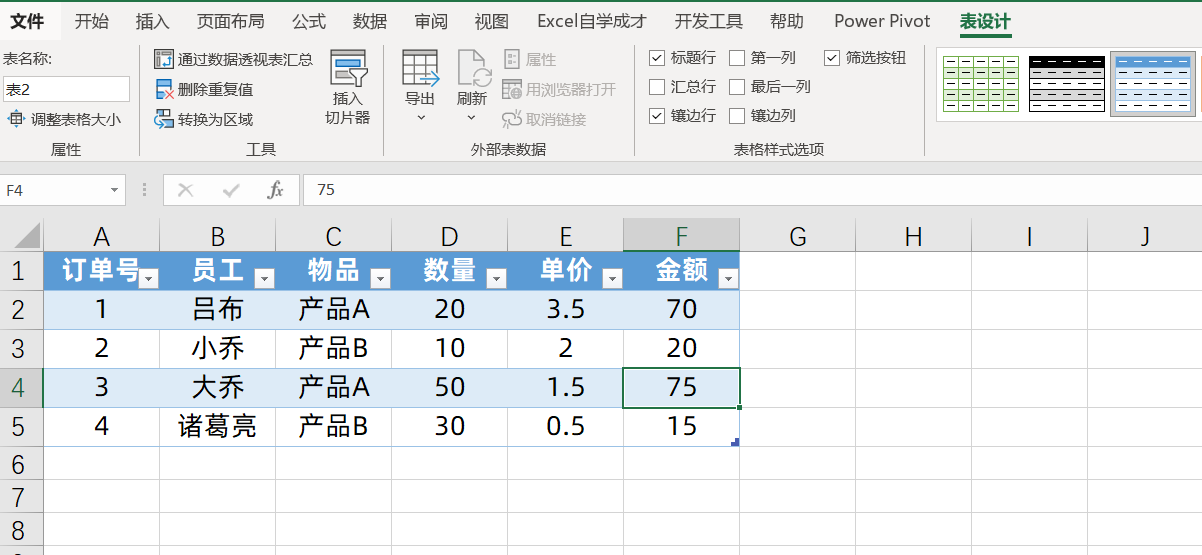Click the Insert Function fx icon
The height and width of the screenshot is (555, 1202).
coord(275,190)
